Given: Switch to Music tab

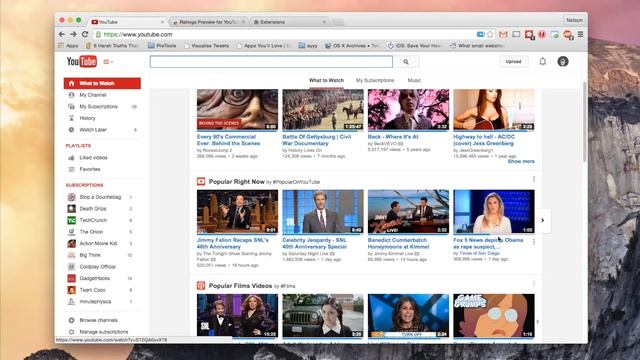Looking at the screenshot, I should coord(414,80).
